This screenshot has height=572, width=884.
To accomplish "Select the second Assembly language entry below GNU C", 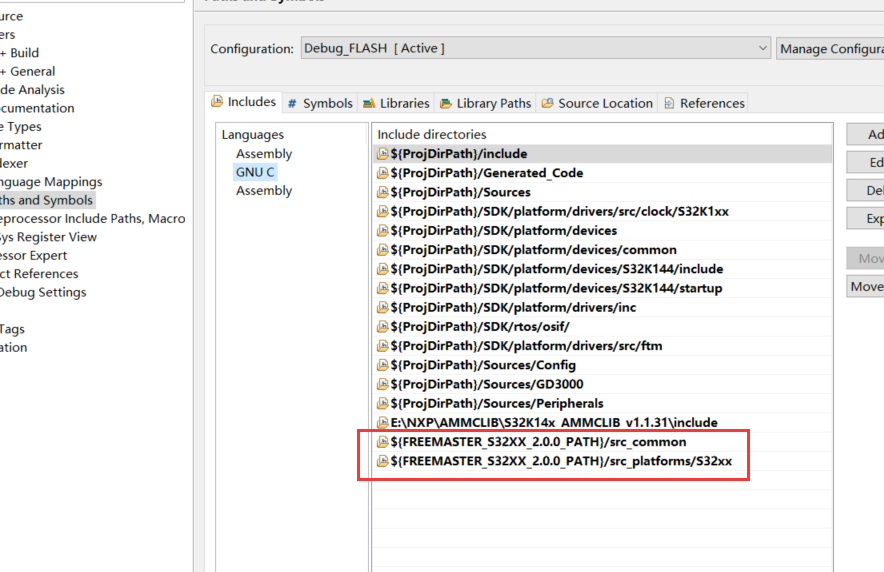I will [264, 190].
